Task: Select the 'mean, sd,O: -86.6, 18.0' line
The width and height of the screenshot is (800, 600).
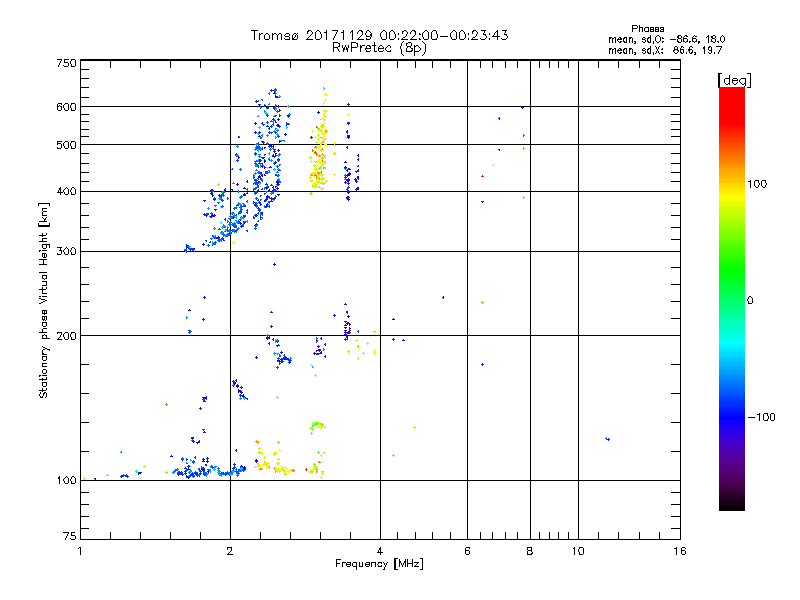Action: [666, 39]
